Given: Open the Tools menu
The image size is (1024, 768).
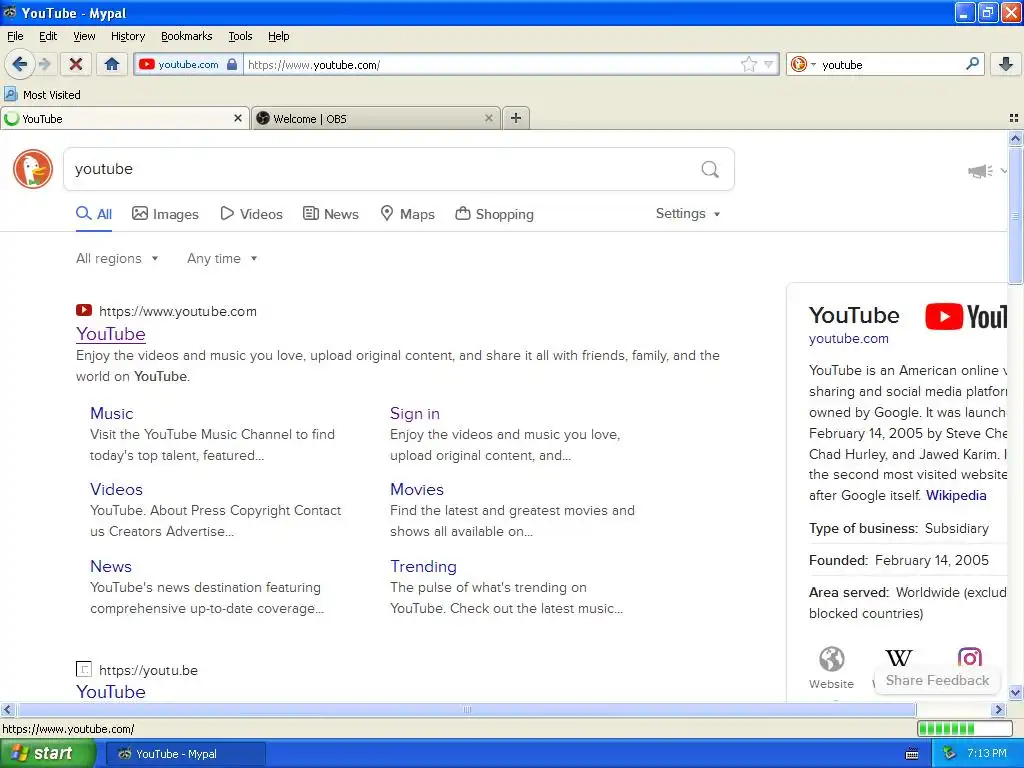Looking at the screenshot, I should click(240, 36).
